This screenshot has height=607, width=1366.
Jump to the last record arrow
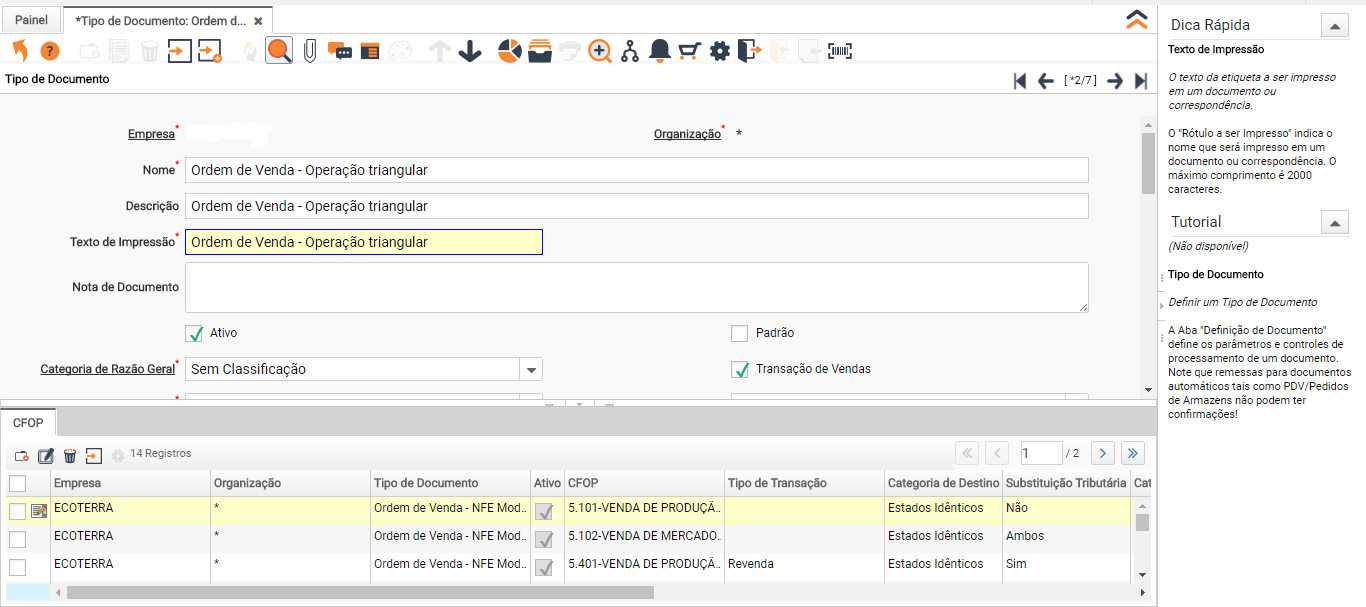(x=1141, y=81)
